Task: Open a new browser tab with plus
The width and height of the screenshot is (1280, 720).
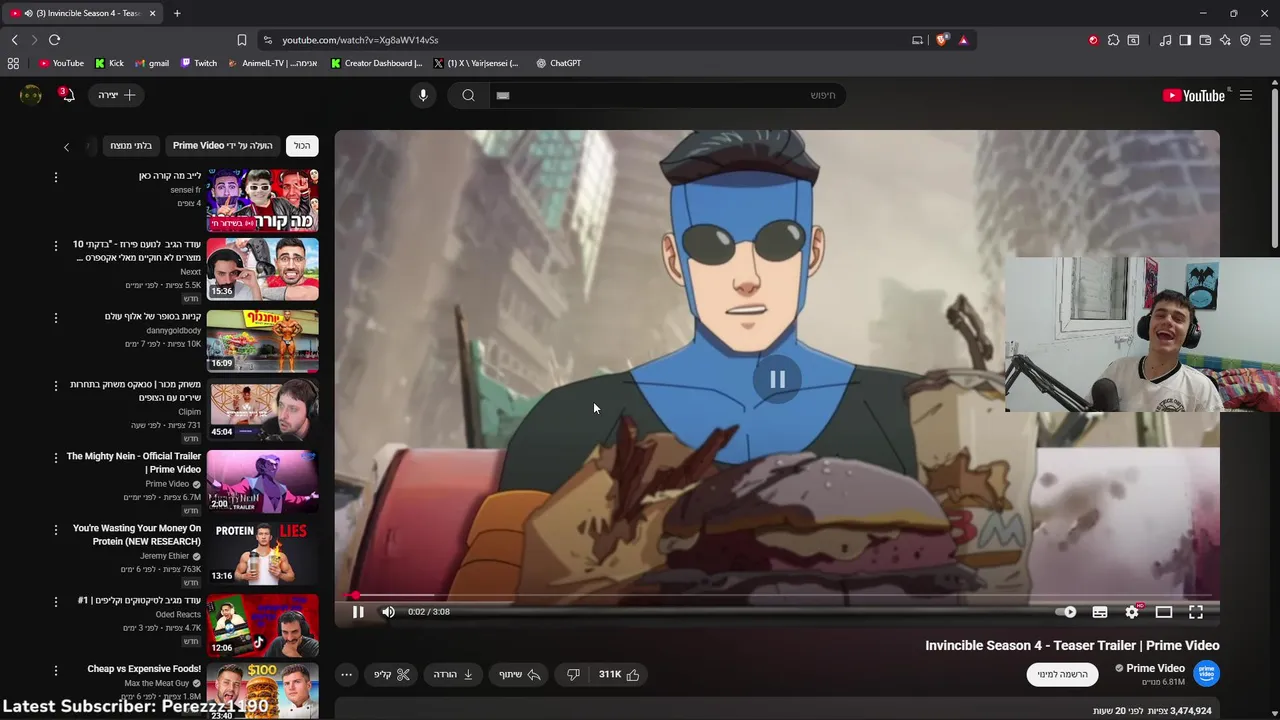Action: pyautogui.click(x=177, y=13)
